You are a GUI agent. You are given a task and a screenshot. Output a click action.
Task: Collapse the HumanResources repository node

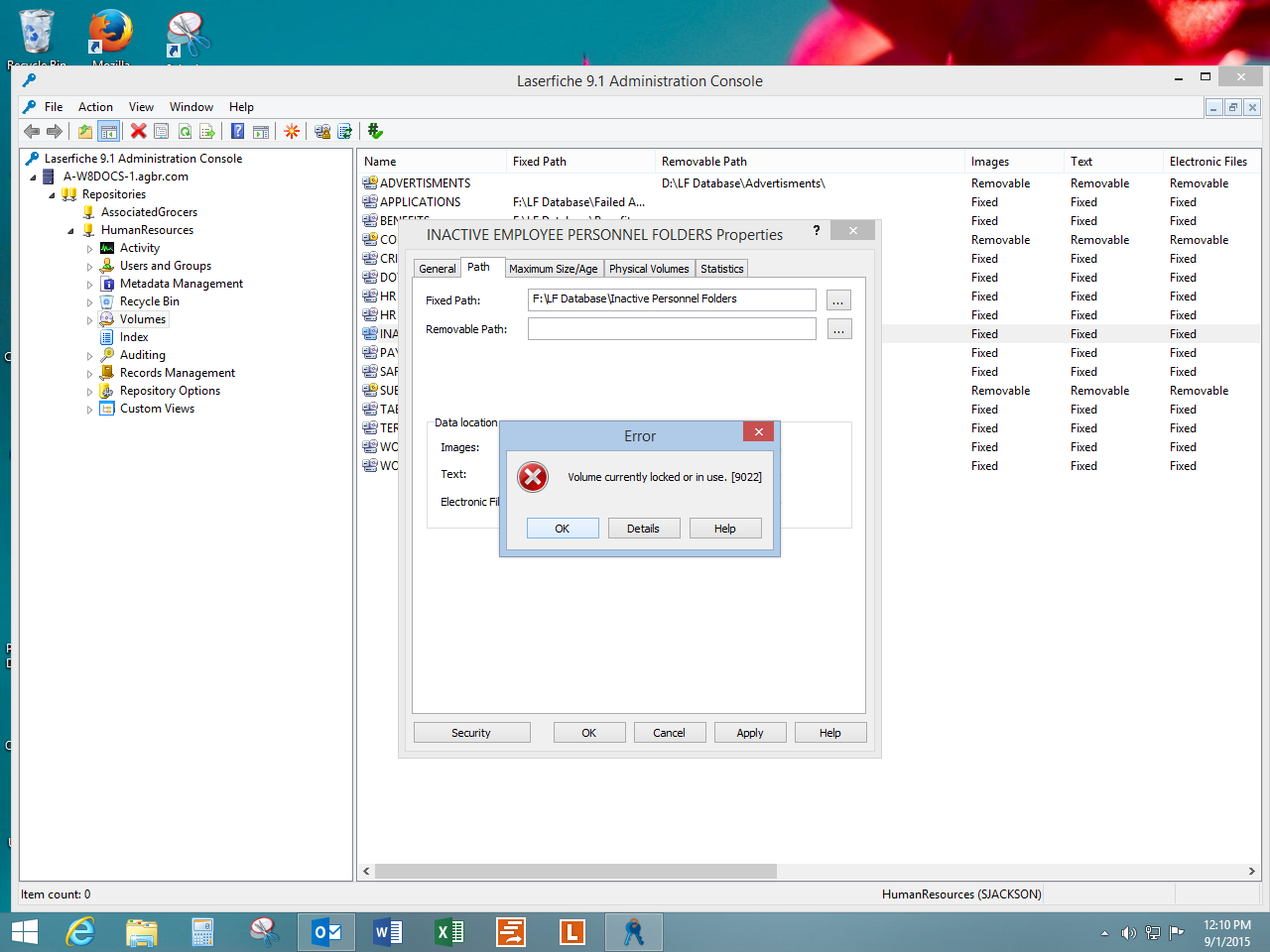point(70,231)
